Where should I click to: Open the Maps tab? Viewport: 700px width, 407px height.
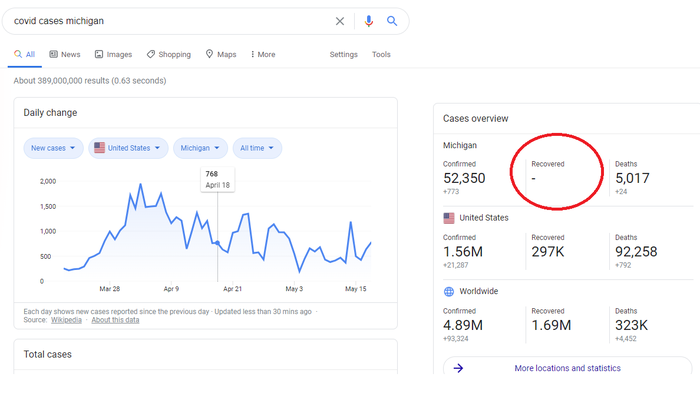[221, 55]
